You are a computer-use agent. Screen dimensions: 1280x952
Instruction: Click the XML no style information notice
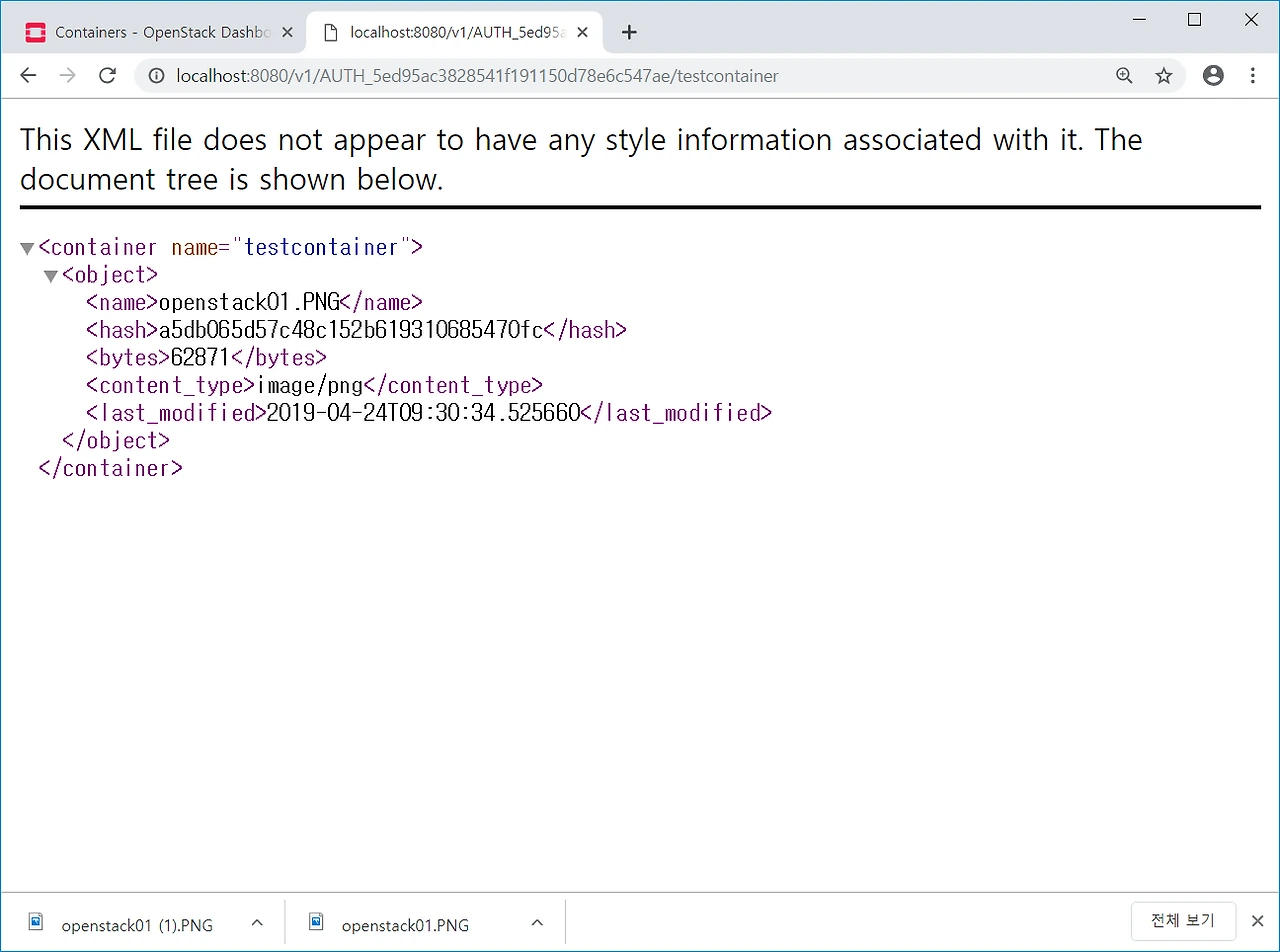[x=581, y=160]
